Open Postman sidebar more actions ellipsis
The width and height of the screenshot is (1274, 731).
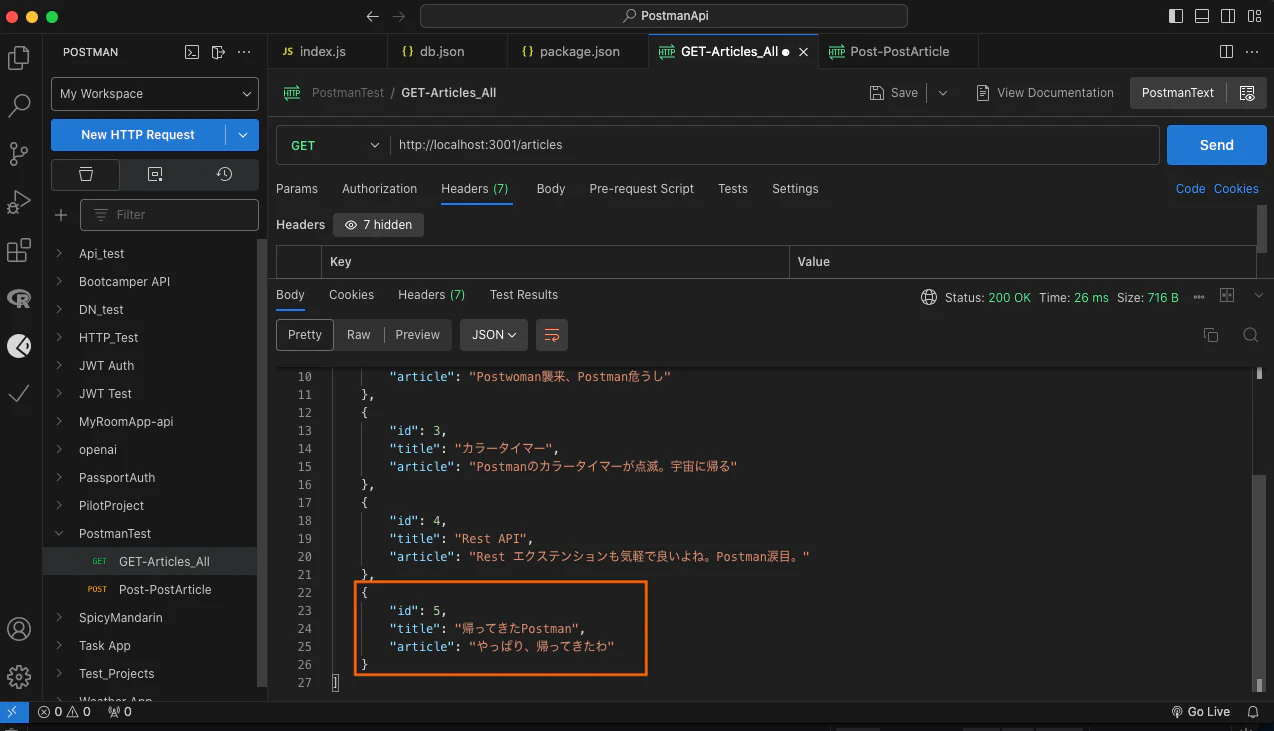(244, 52)
